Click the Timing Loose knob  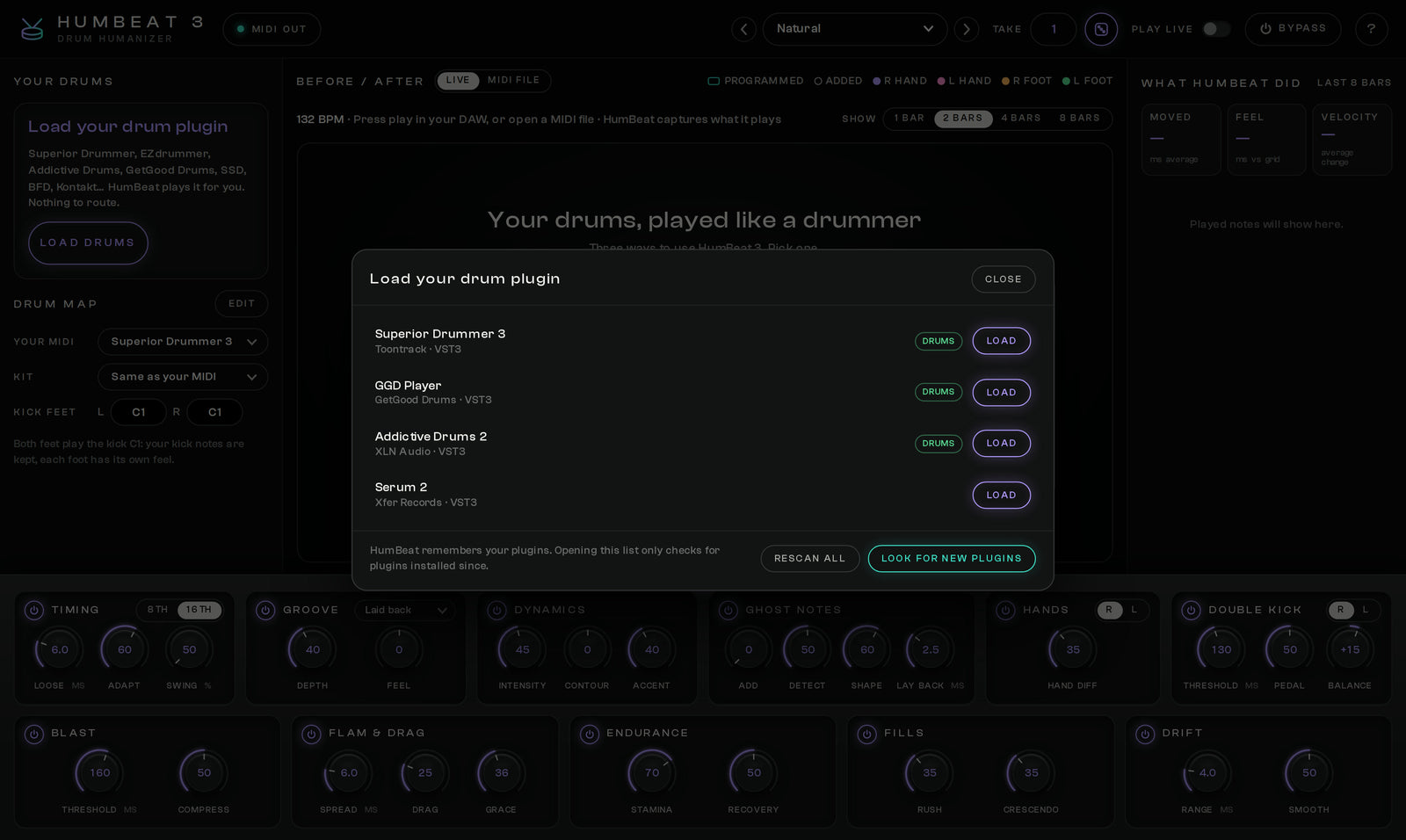pyautogui.click(x=59, y=650)
